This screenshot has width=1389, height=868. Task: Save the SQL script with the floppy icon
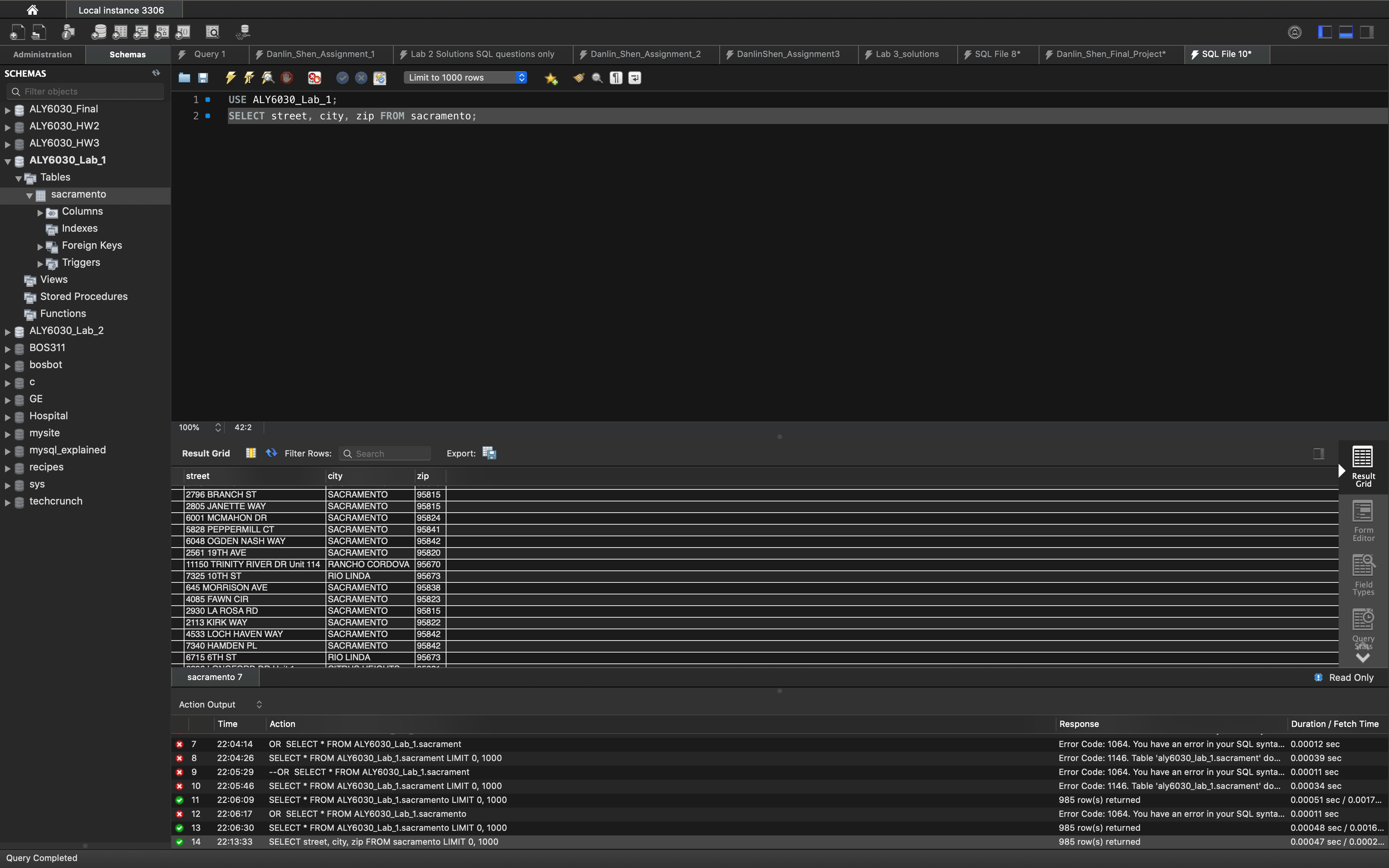pyautogui.click(x=203, y=77)
